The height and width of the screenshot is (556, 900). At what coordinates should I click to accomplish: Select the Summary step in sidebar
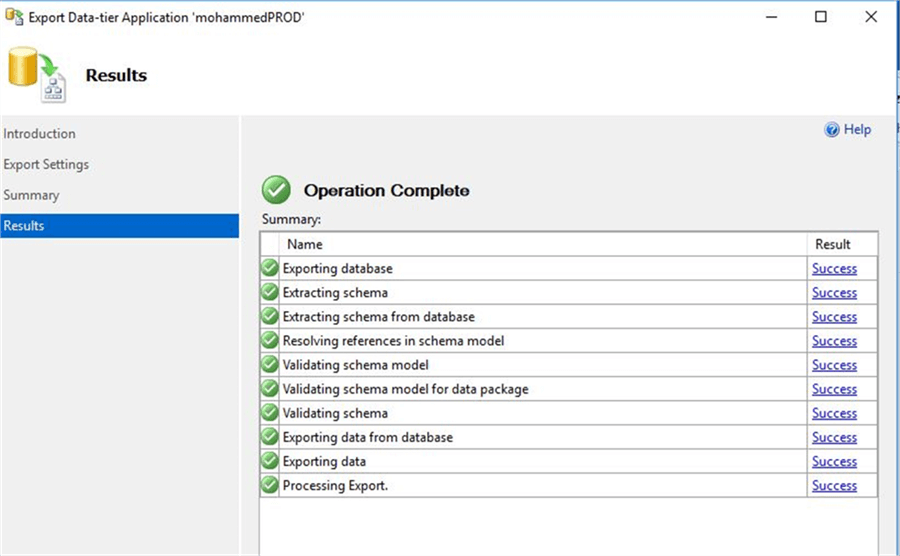pos(31,195)
